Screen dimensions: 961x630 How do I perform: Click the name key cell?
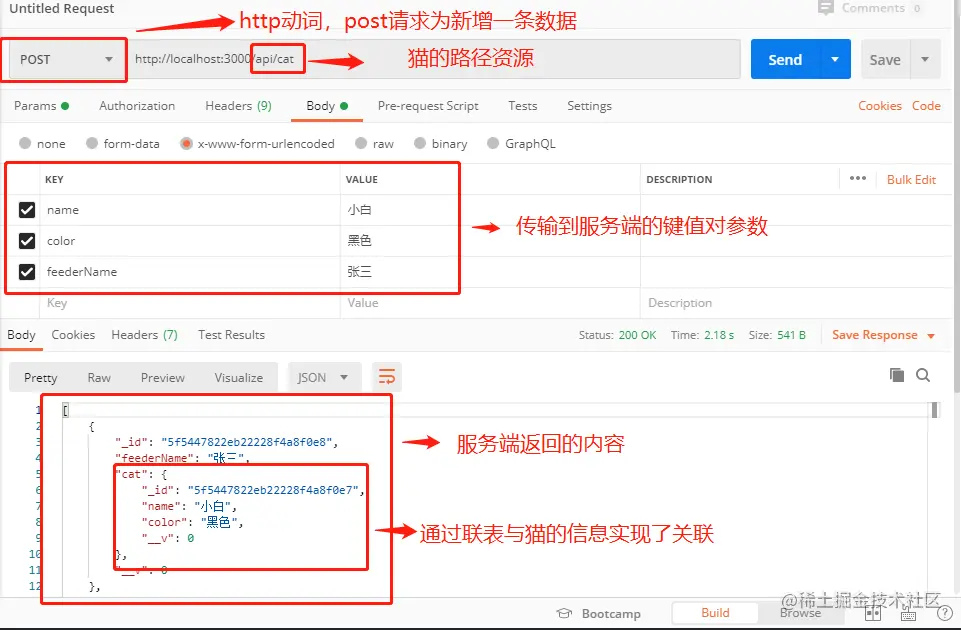(x=190, y=210)
